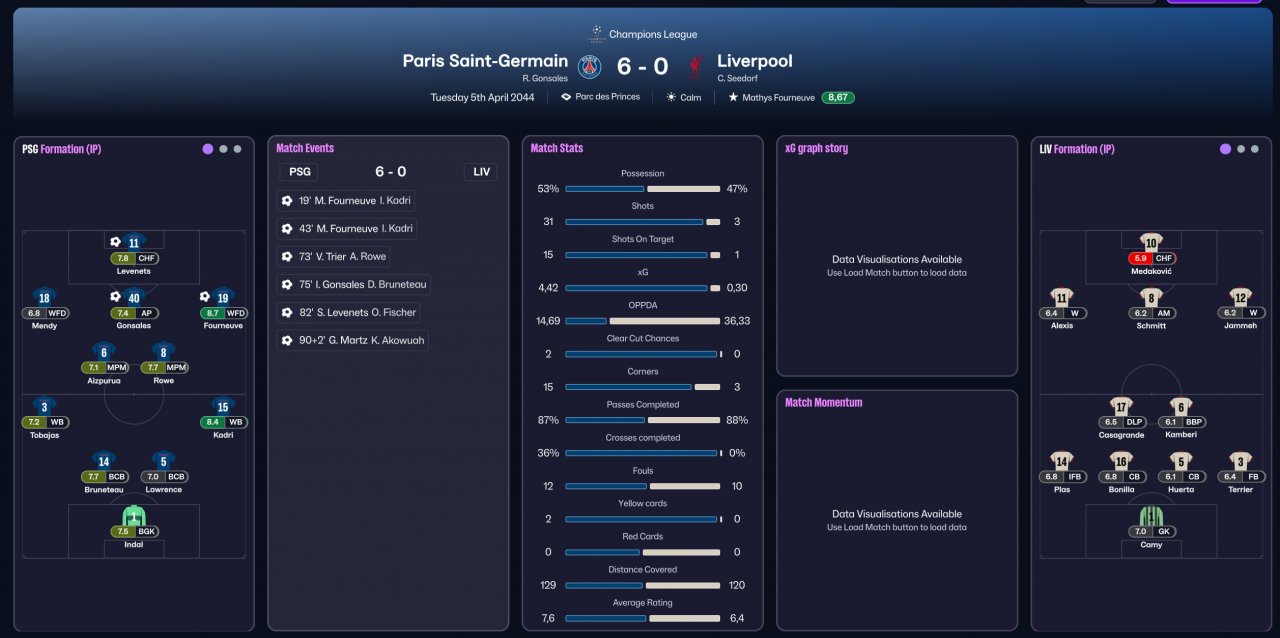The width and height of the screenshot is (1280, 638).
Task: Open the 90+2' G. Martz goal event
Action: pyautogui.click(x=352, y=341)
